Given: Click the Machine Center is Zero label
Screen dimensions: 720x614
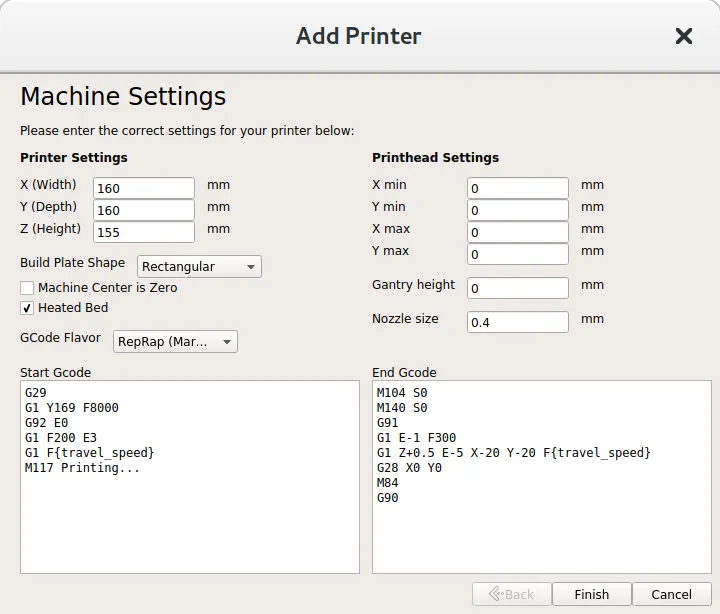Looking at the screenshot, I should click(108, 288).
